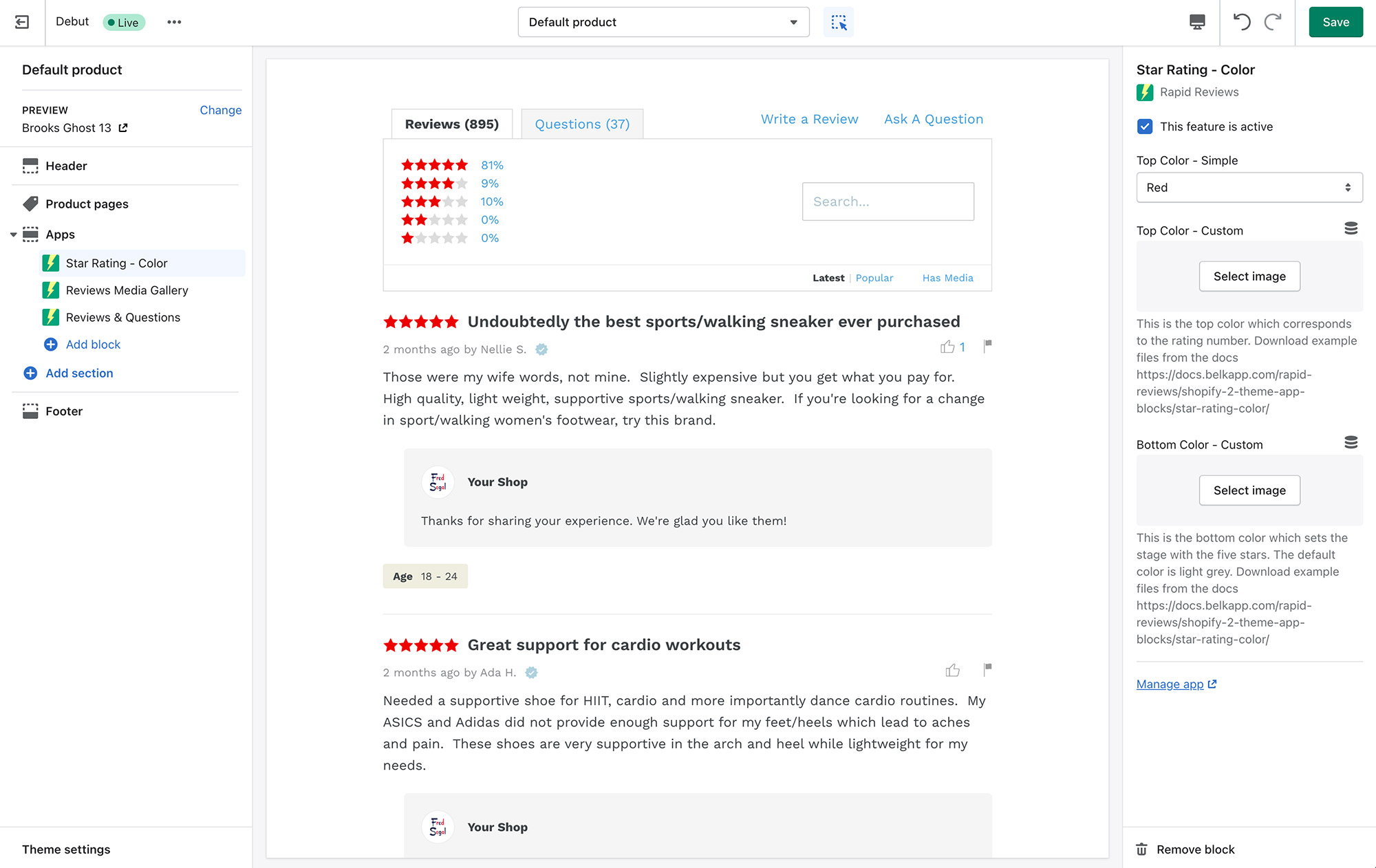Click the thumbs-up on Nellie's review
1376x868 pixels.
[x=947, y=347]
